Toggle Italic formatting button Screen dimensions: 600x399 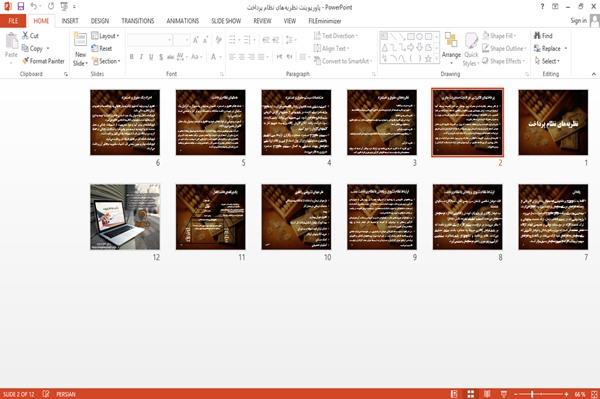coord(141,57)
